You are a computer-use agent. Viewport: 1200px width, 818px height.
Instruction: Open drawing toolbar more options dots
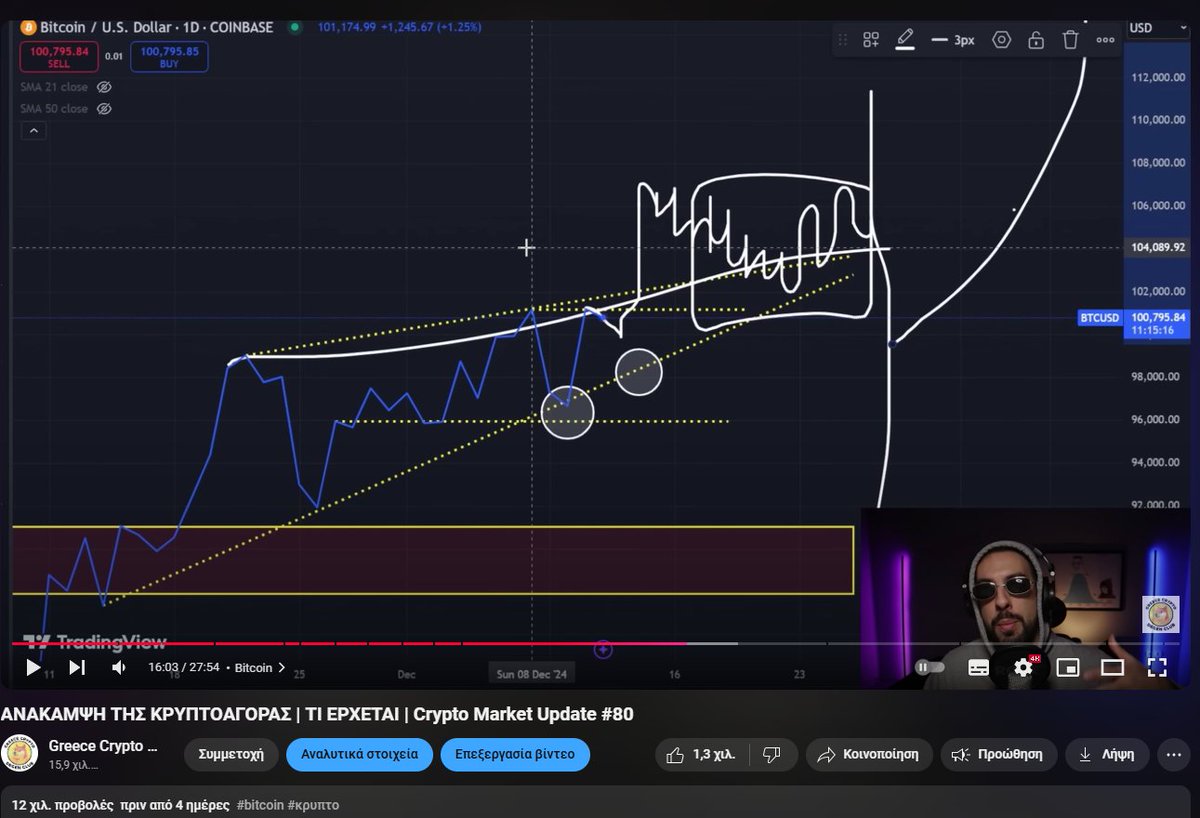click(x=1105, y=40)
